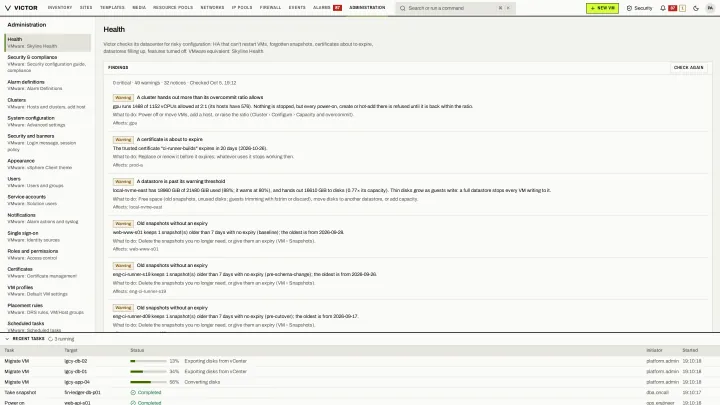Collapse the Recent Tasks panel chevron

click(7, 339)
